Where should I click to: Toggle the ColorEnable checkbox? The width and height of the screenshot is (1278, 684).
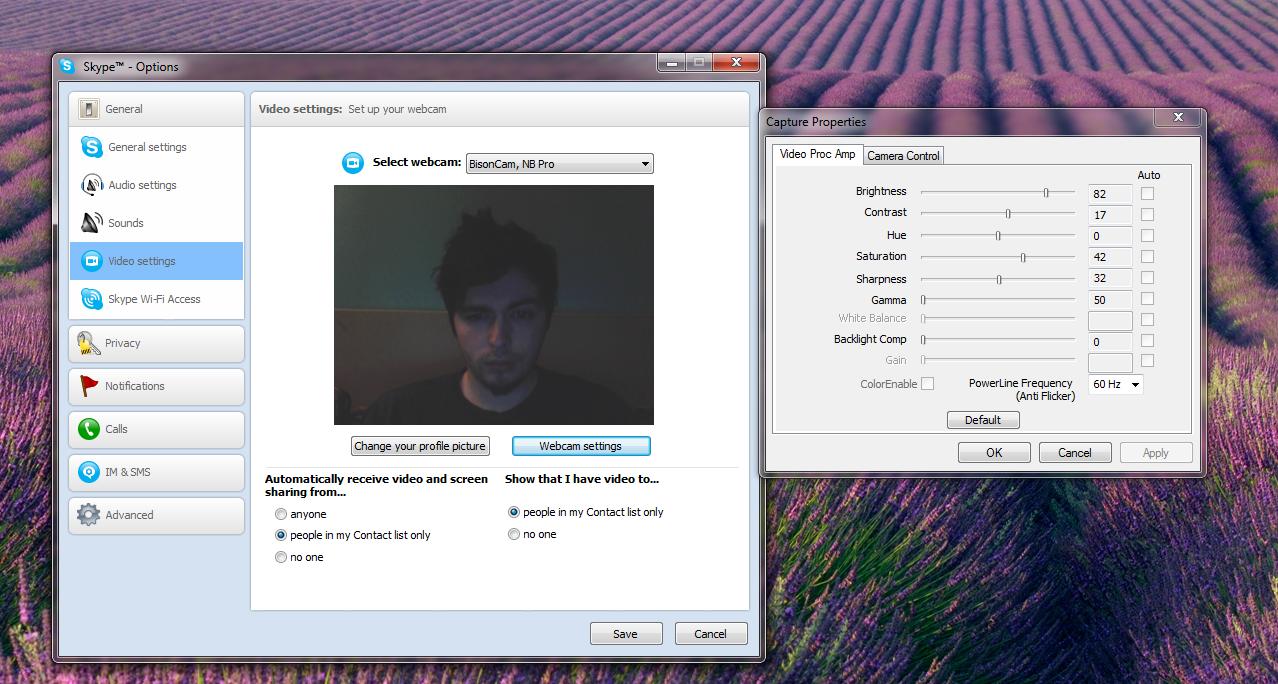click(927, 384)
